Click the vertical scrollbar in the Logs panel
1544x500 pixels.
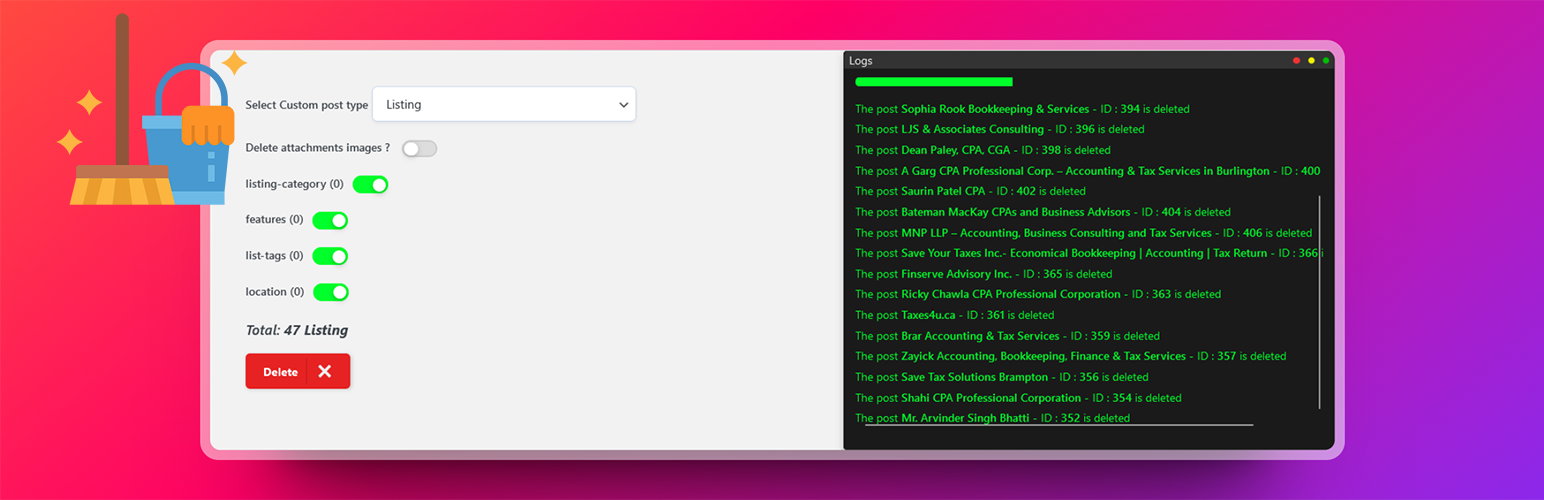click(1320, 300)
